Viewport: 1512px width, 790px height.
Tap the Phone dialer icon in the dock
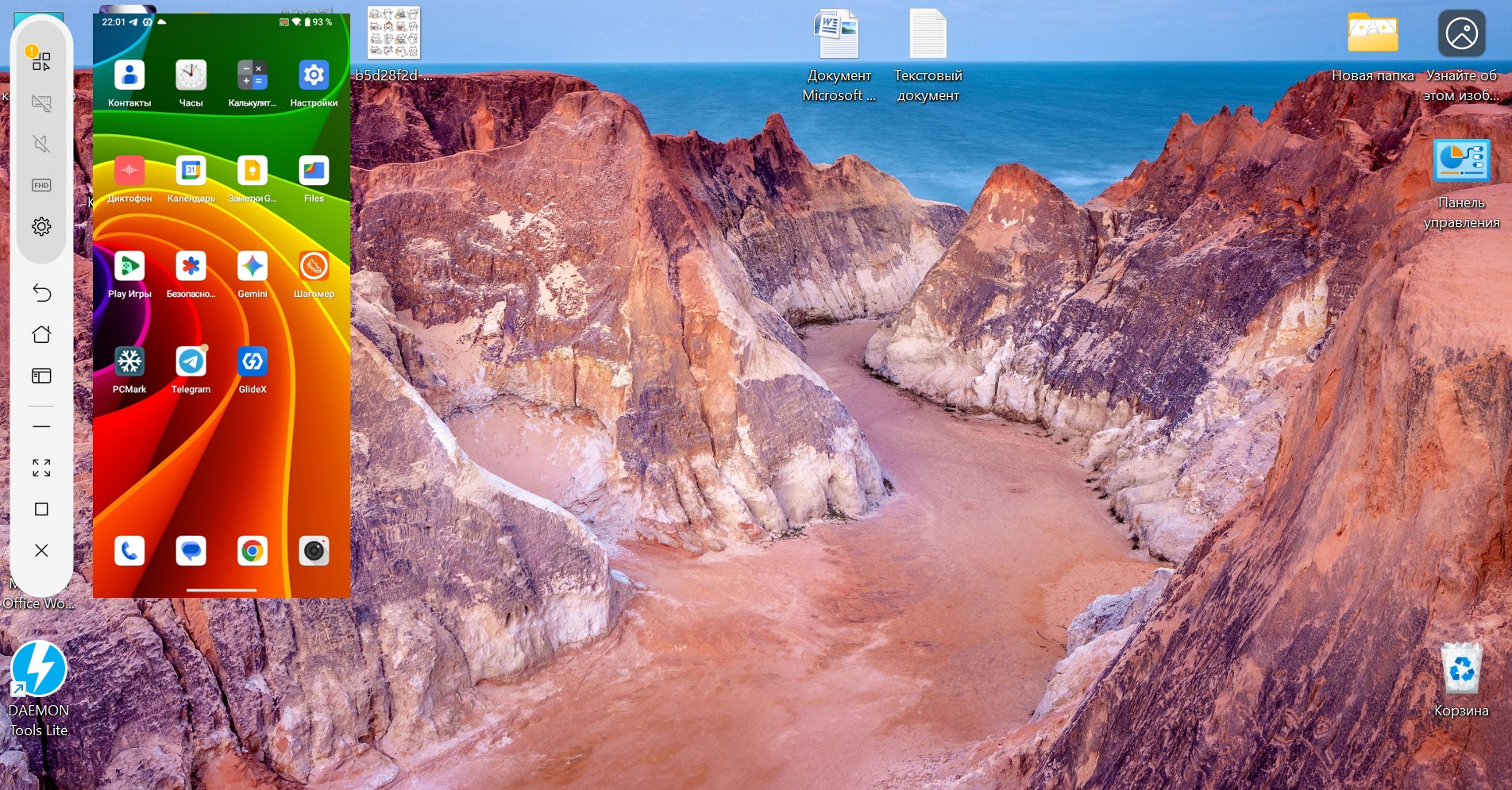tap(129, 551)
